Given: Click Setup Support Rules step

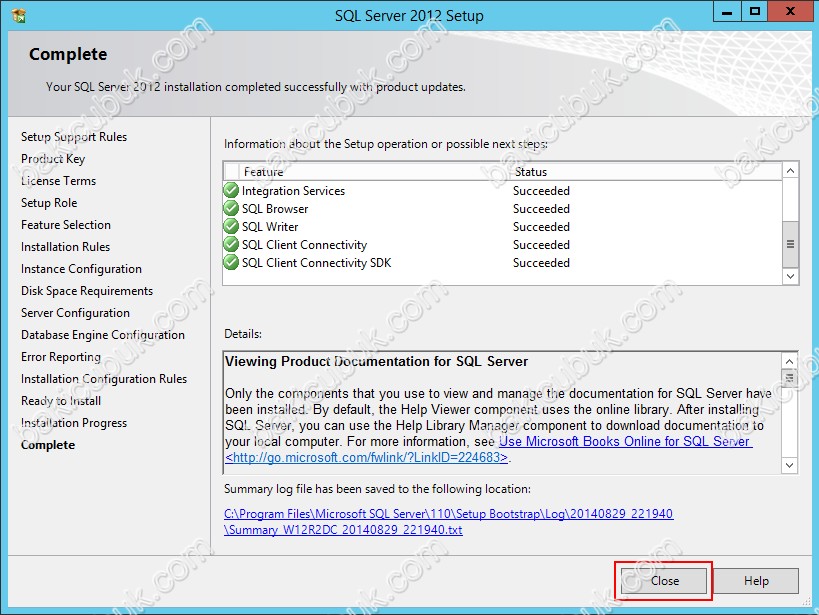Looking at the screenshot, I should pyautogui.click(x=74, y=137).
